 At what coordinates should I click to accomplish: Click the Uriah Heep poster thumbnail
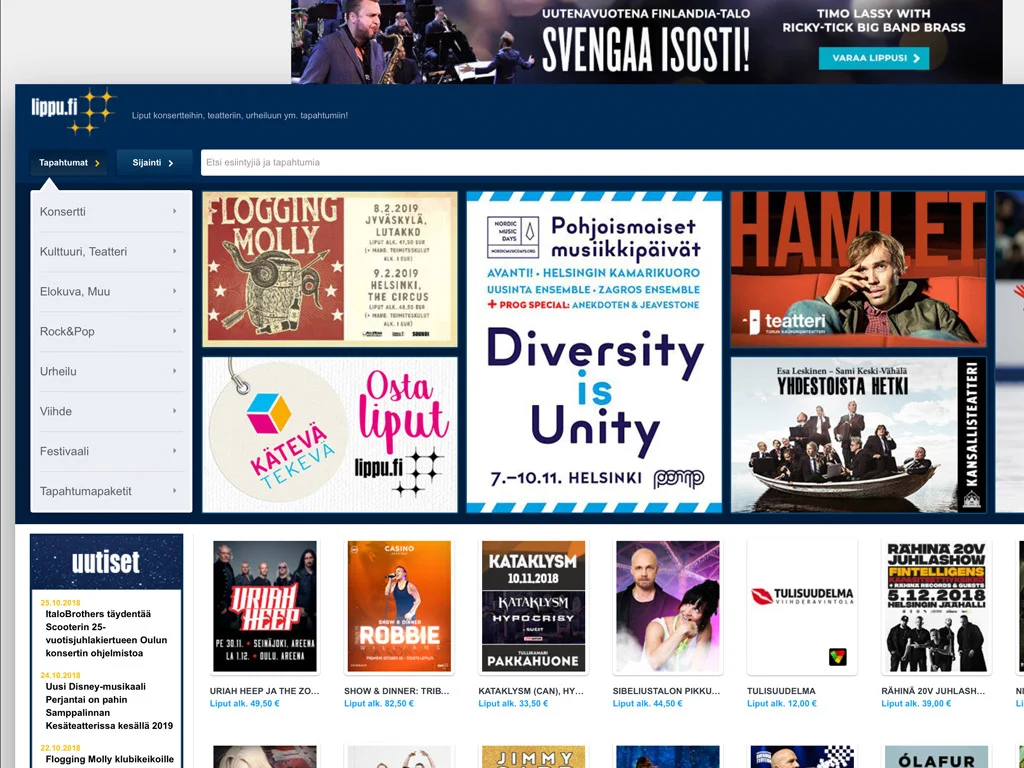[x=265, y=607]
